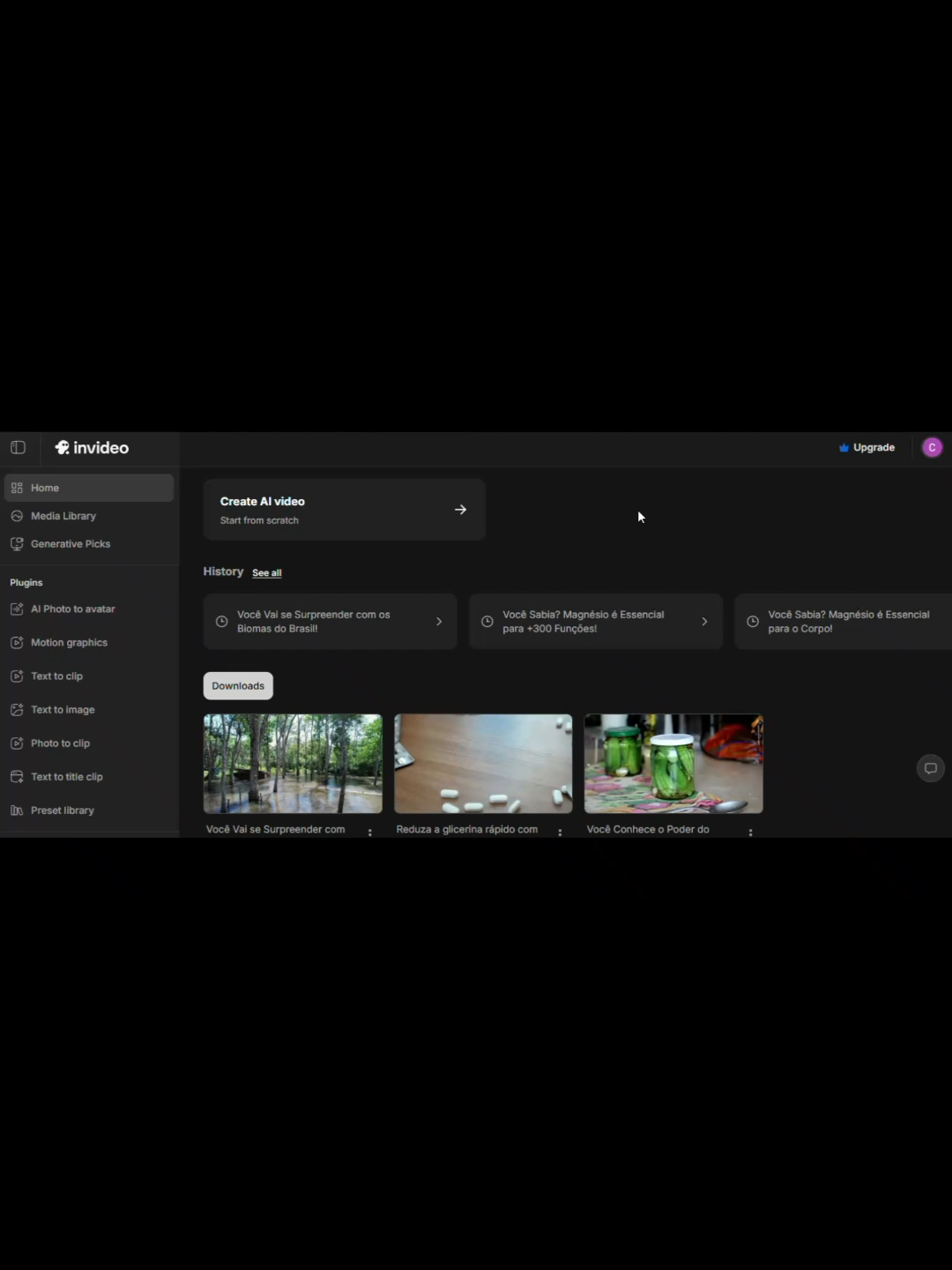Click the invideo logo
Screen dimensions: 952x1270
tap(92, 447)
